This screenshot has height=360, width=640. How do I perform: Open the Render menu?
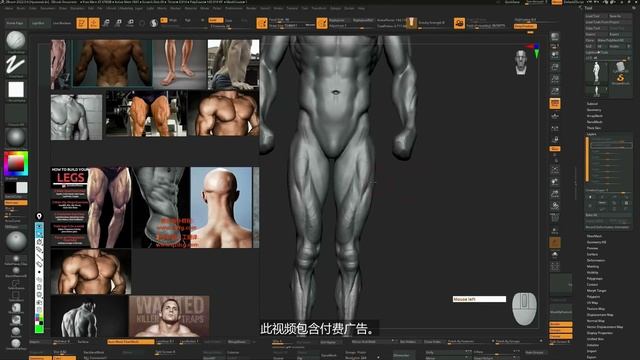251,8
